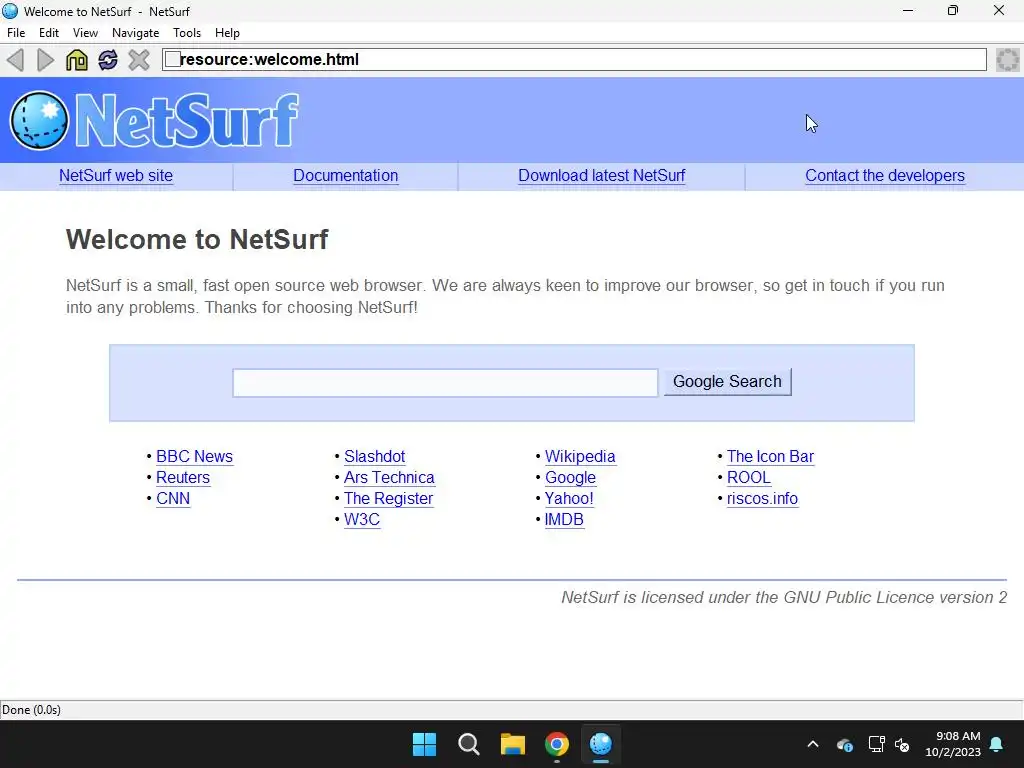The height and width of the screenshot is (768, 1024).
Task: Go to the CNN link
Action: coord(173,498)
